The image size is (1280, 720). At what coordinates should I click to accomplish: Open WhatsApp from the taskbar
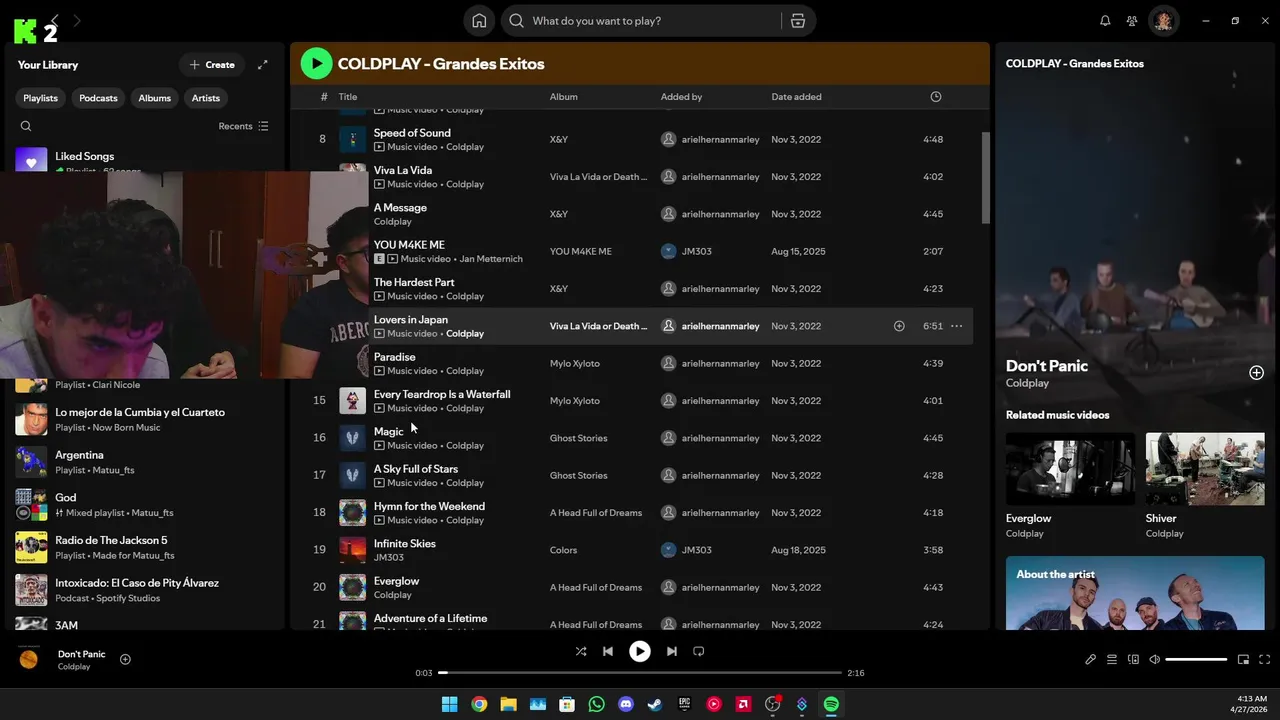click(597, 704)
